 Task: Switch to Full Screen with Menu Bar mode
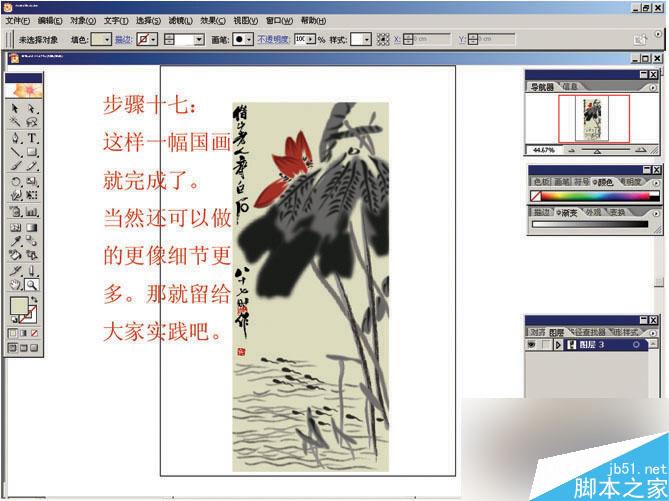(23, 348)
